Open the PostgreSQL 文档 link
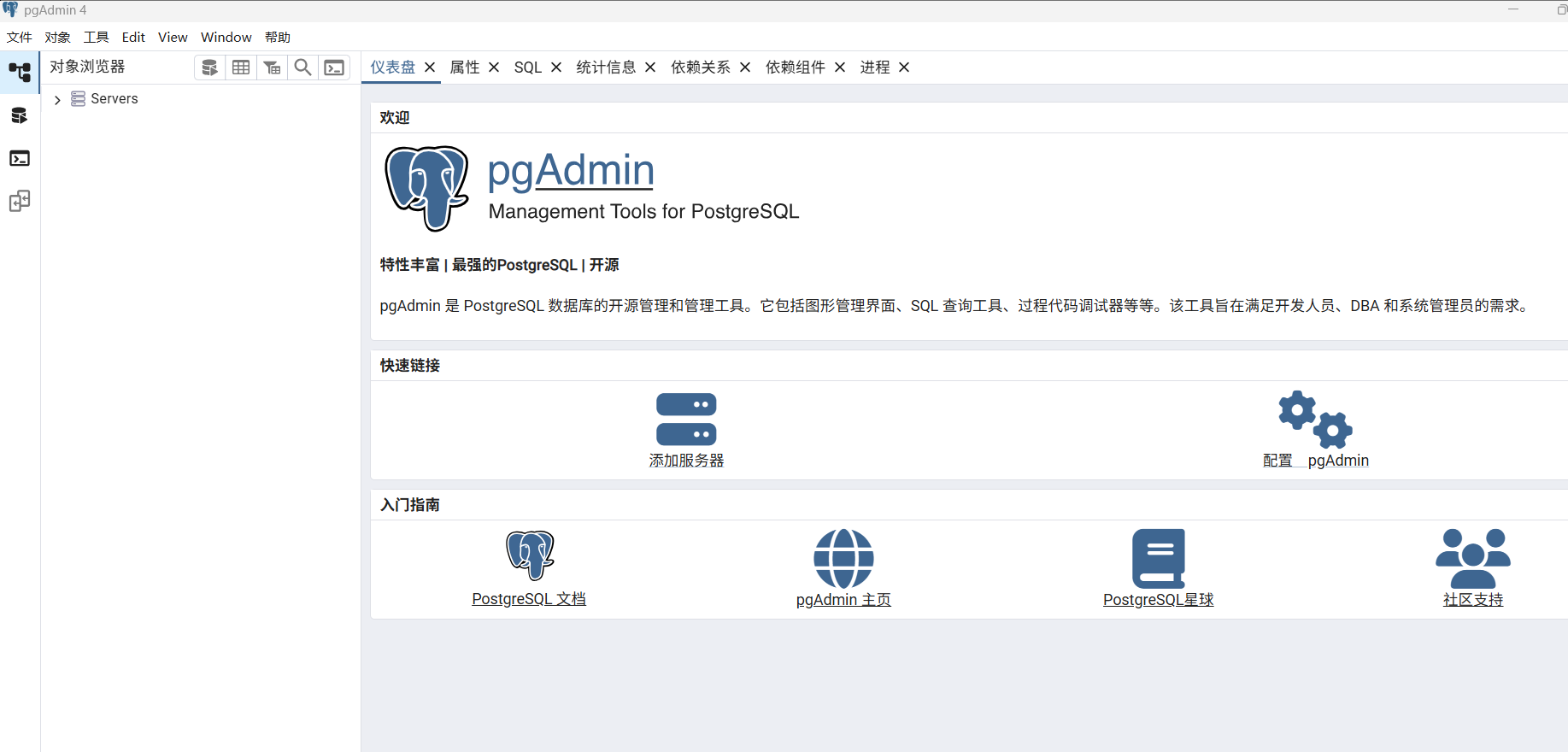Screen dimensions: 1568x752 pos(529,599)
